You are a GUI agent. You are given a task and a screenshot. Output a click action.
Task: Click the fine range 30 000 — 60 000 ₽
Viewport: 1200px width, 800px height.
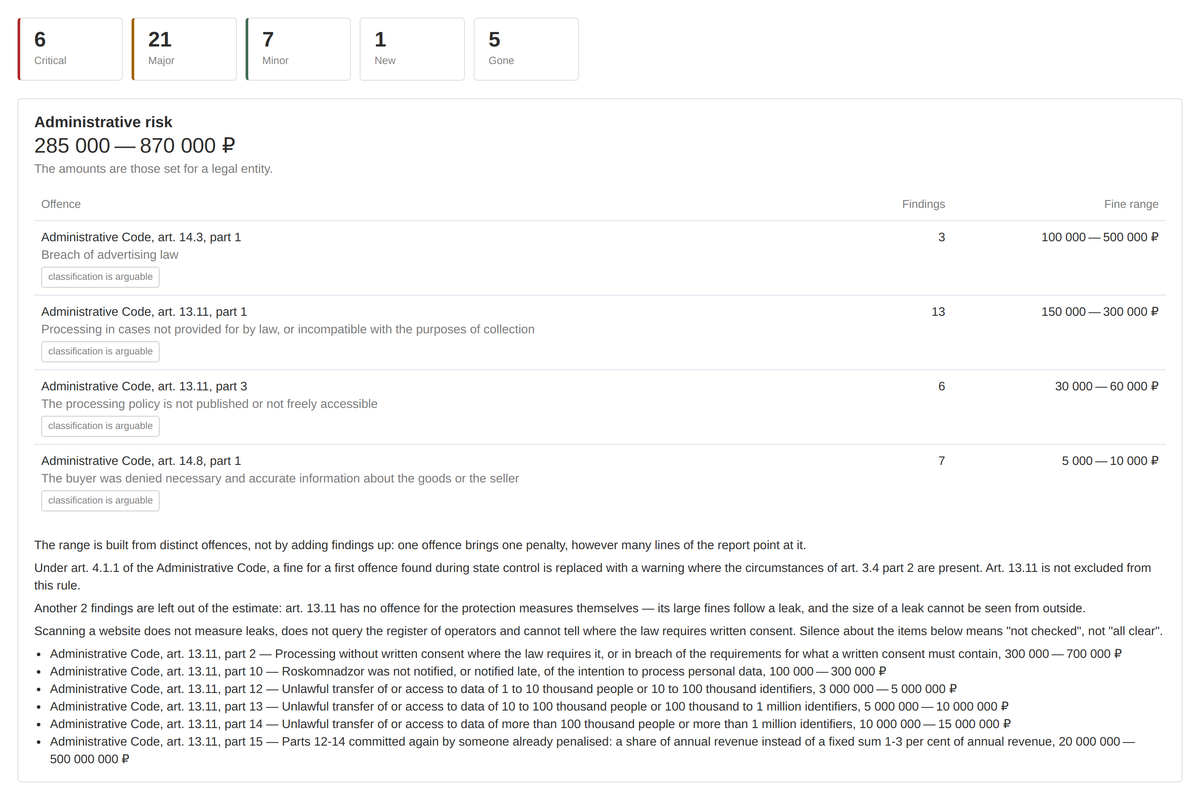(x=1107, y=386)
